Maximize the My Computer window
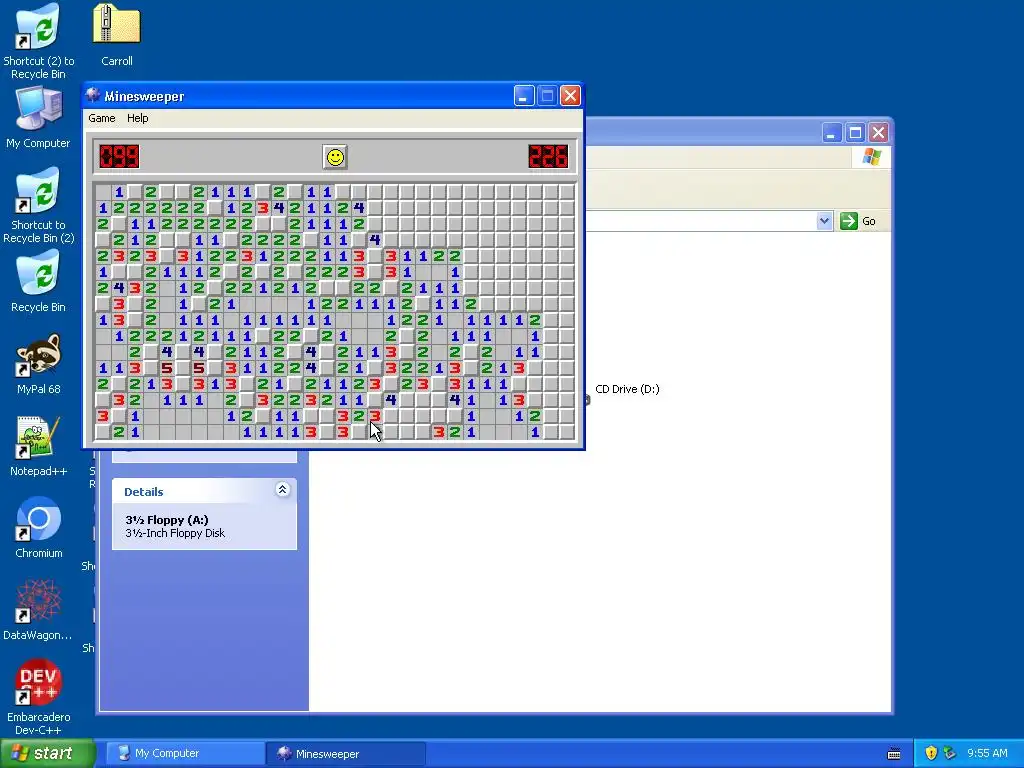The height and width of the screenshot is (768, 1024). tap(855, 133)
